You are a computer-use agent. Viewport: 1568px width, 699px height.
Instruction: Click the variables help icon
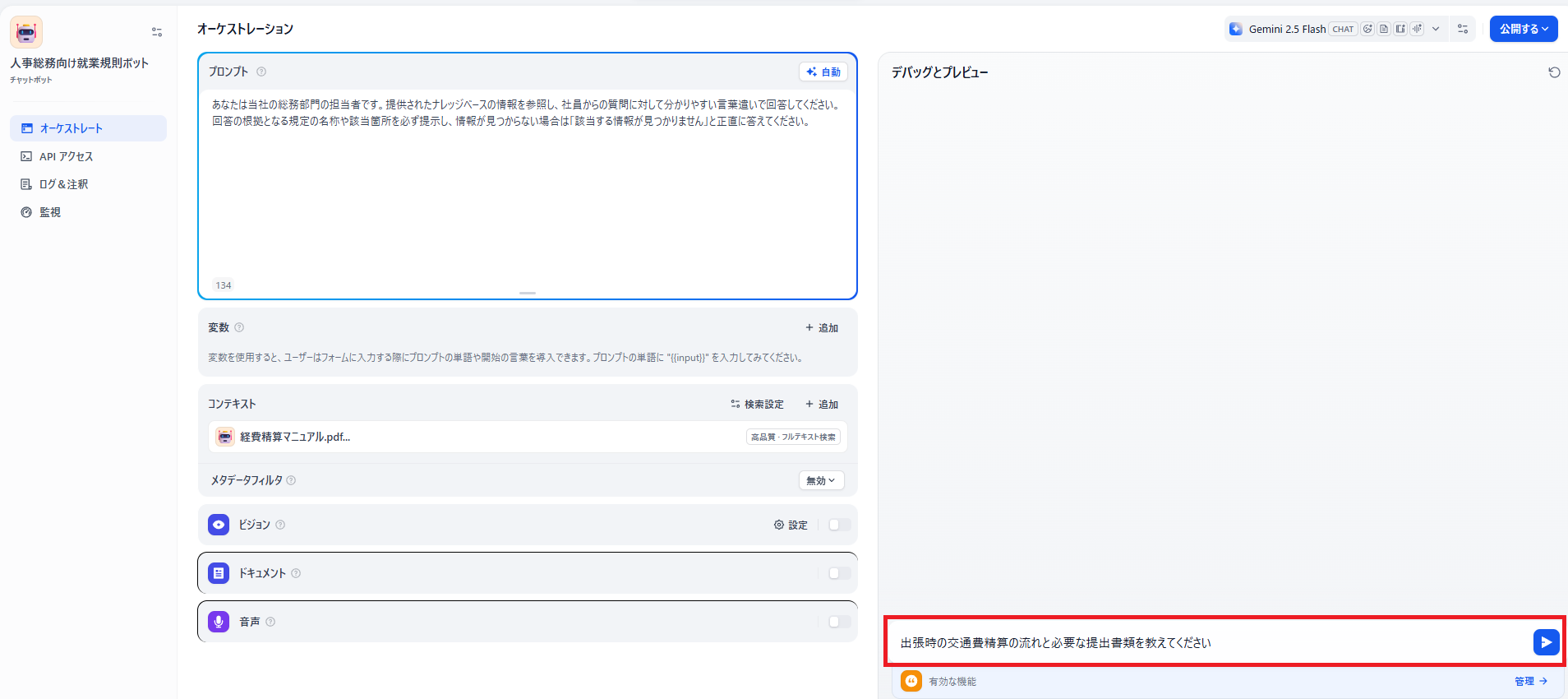pos(239,327)
